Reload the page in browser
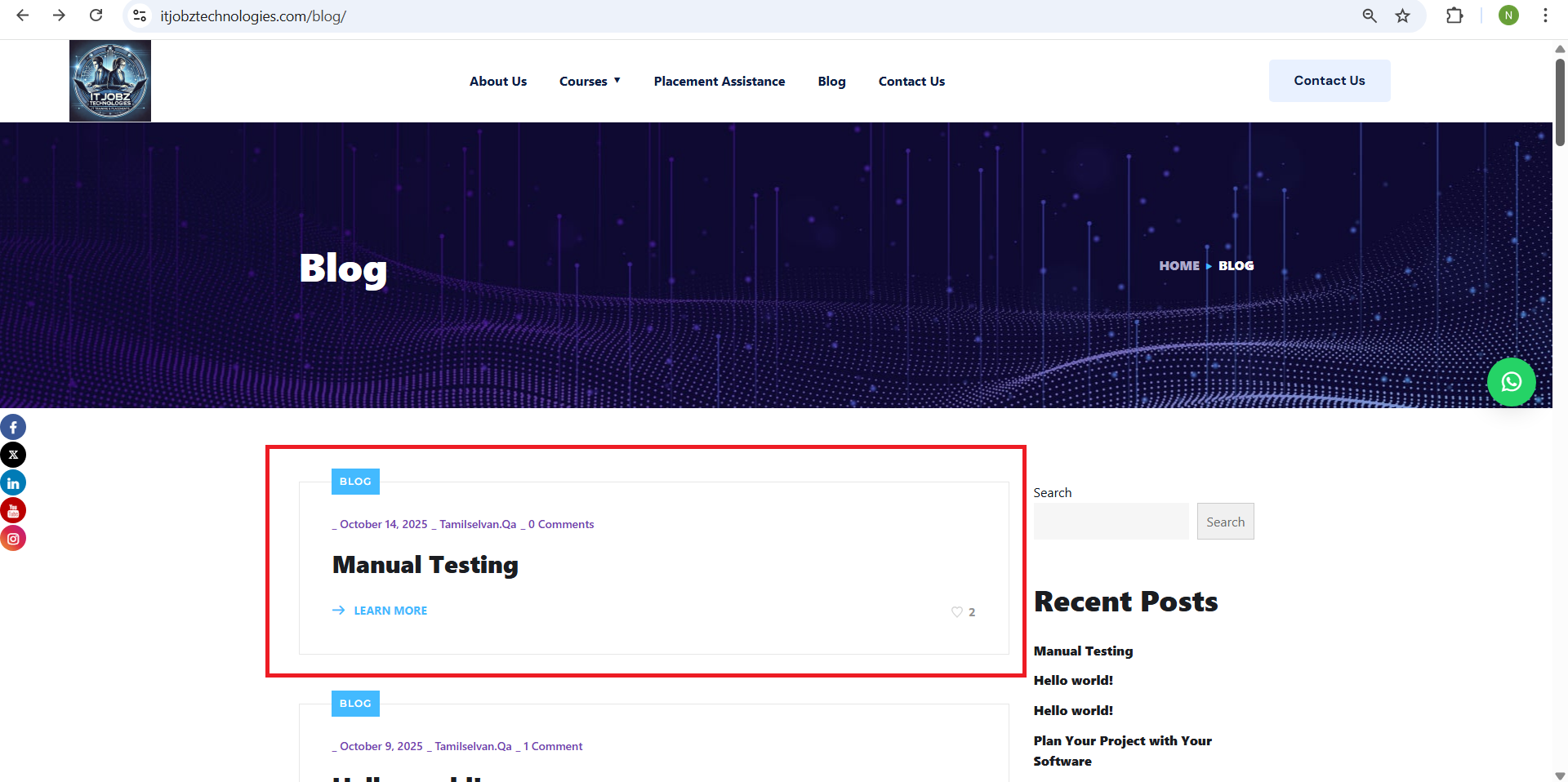This screenshot has width=1568, height=782. coord(96,16)
